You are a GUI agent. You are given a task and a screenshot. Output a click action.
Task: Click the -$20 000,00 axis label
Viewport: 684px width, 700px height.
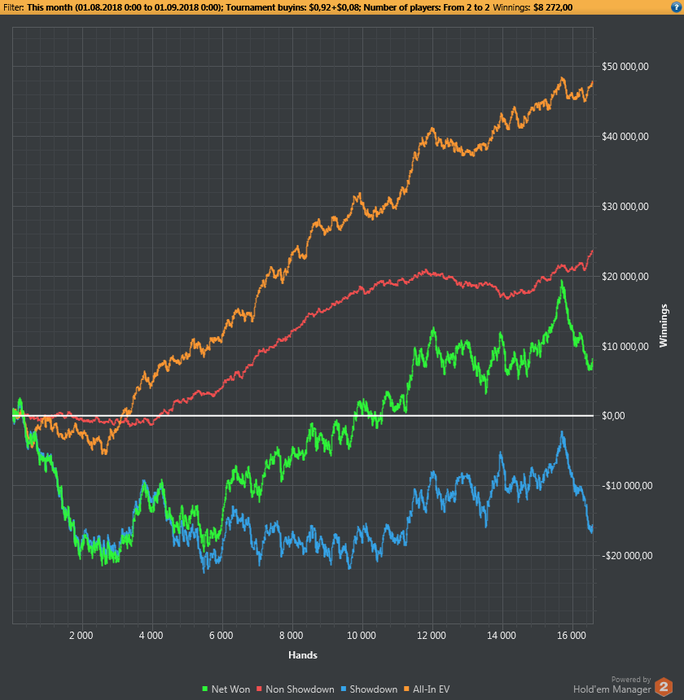(x=627, y=556)
